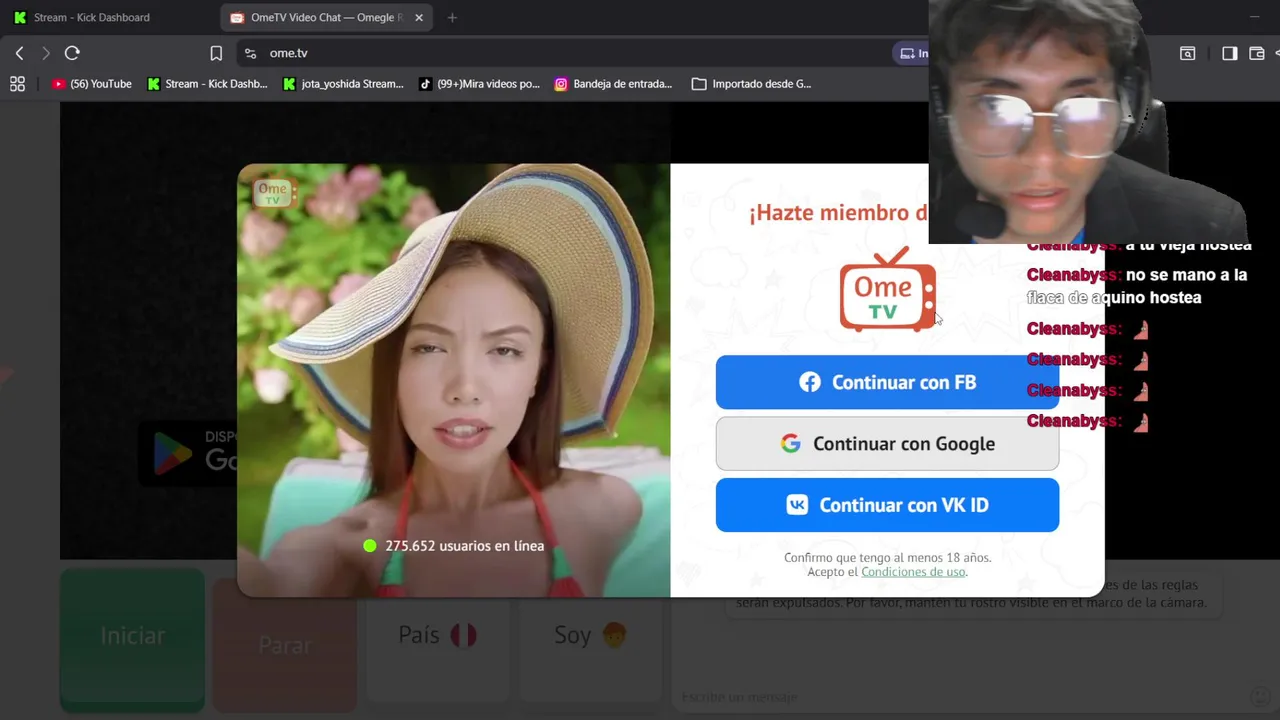Go back with browser back arrow
This screenshot has width=1280, height=720.
pos(19,53)
